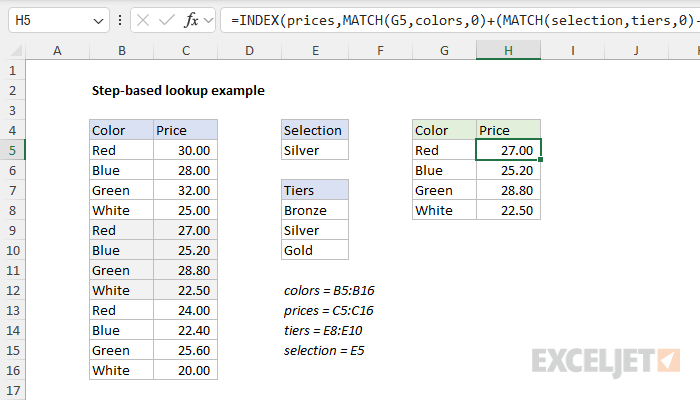Select column J header
Image resolution: width=700 pixels, height=400 pixels.
coord(637,50)
